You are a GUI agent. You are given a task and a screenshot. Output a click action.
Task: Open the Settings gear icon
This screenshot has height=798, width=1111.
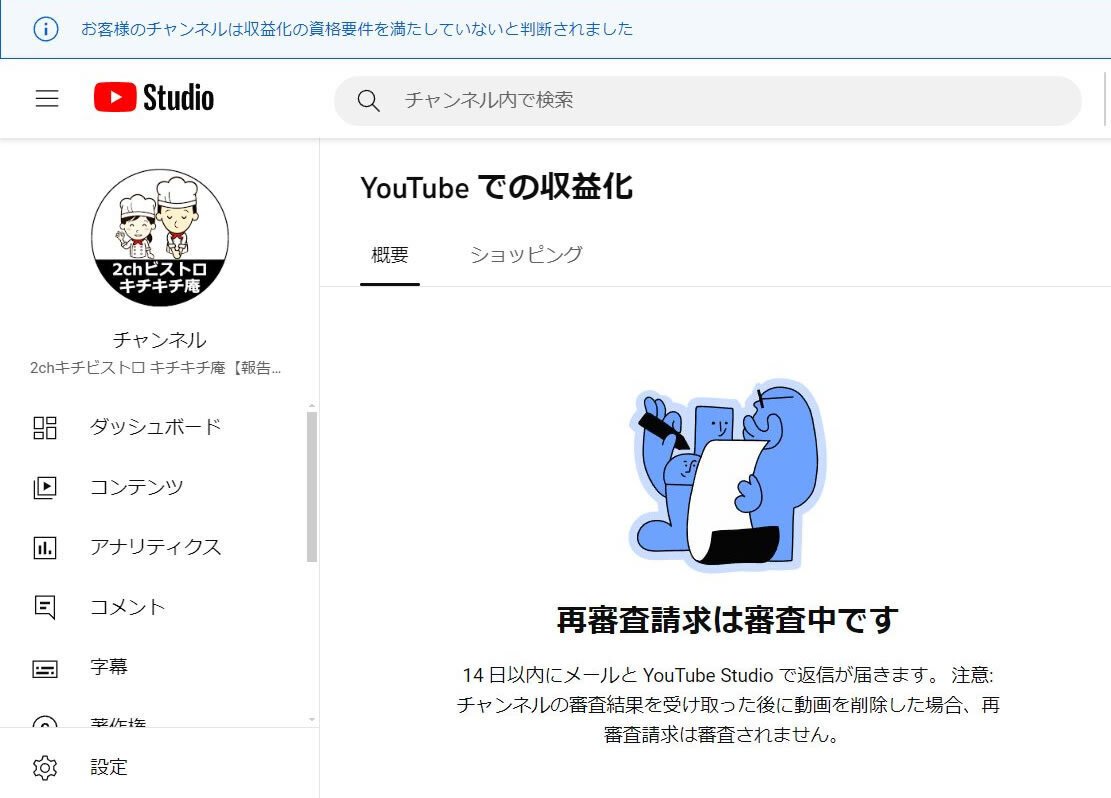pyautogui.click(x=45, y=768)
